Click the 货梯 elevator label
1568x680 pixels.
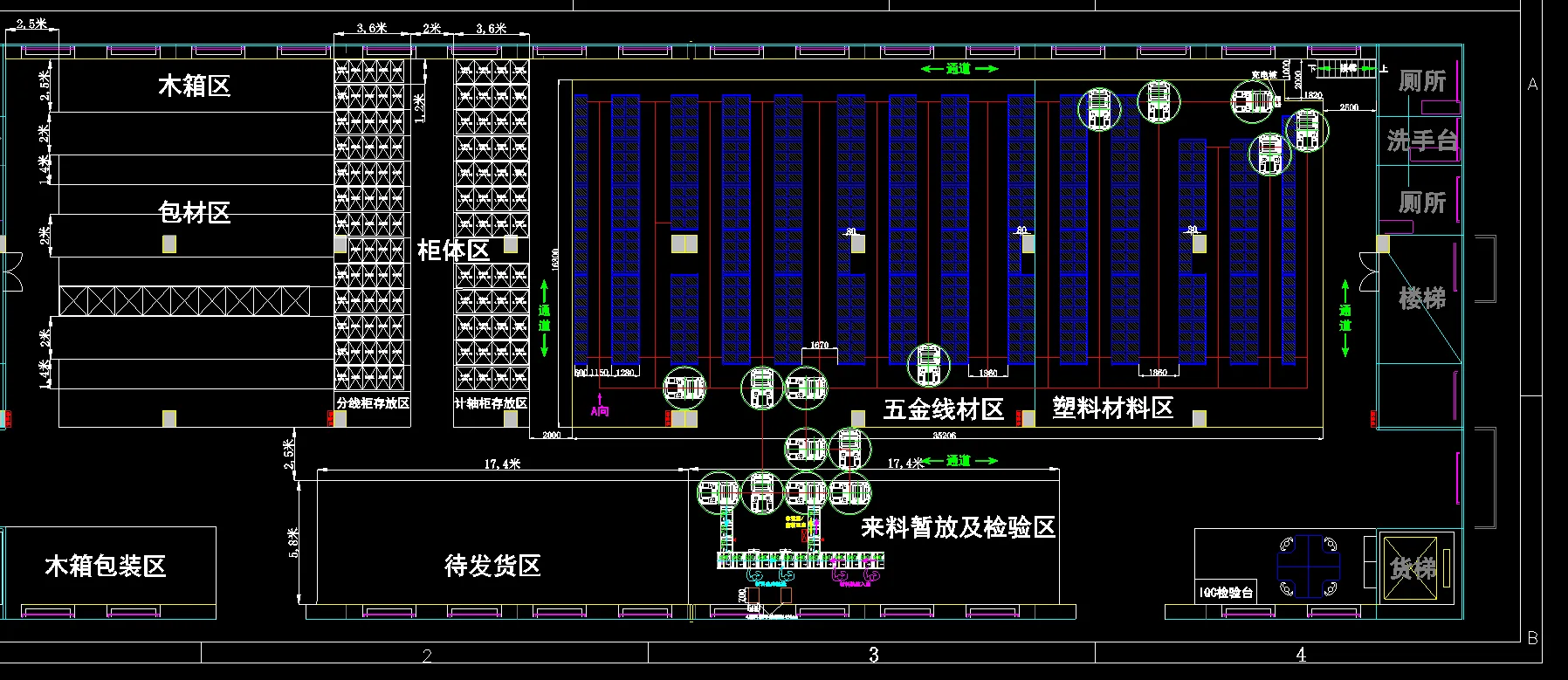click(1413, 569)
